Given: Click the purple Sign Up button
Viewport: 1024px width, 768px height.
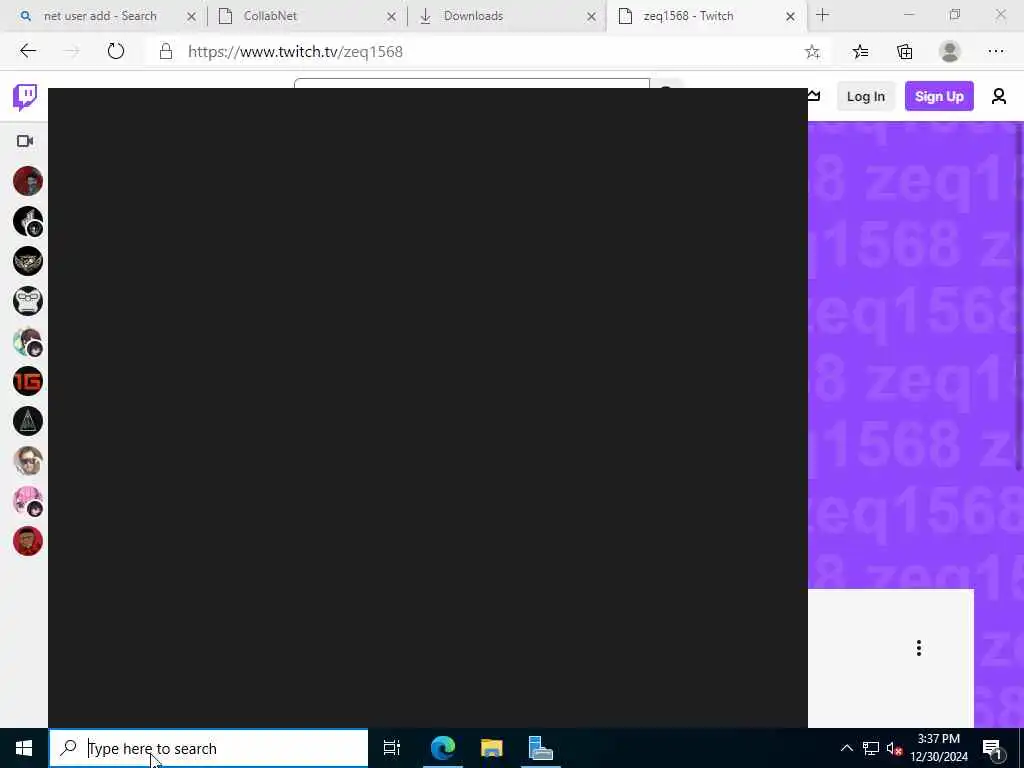Looking at the screenshot, I should tap(938, 97).
